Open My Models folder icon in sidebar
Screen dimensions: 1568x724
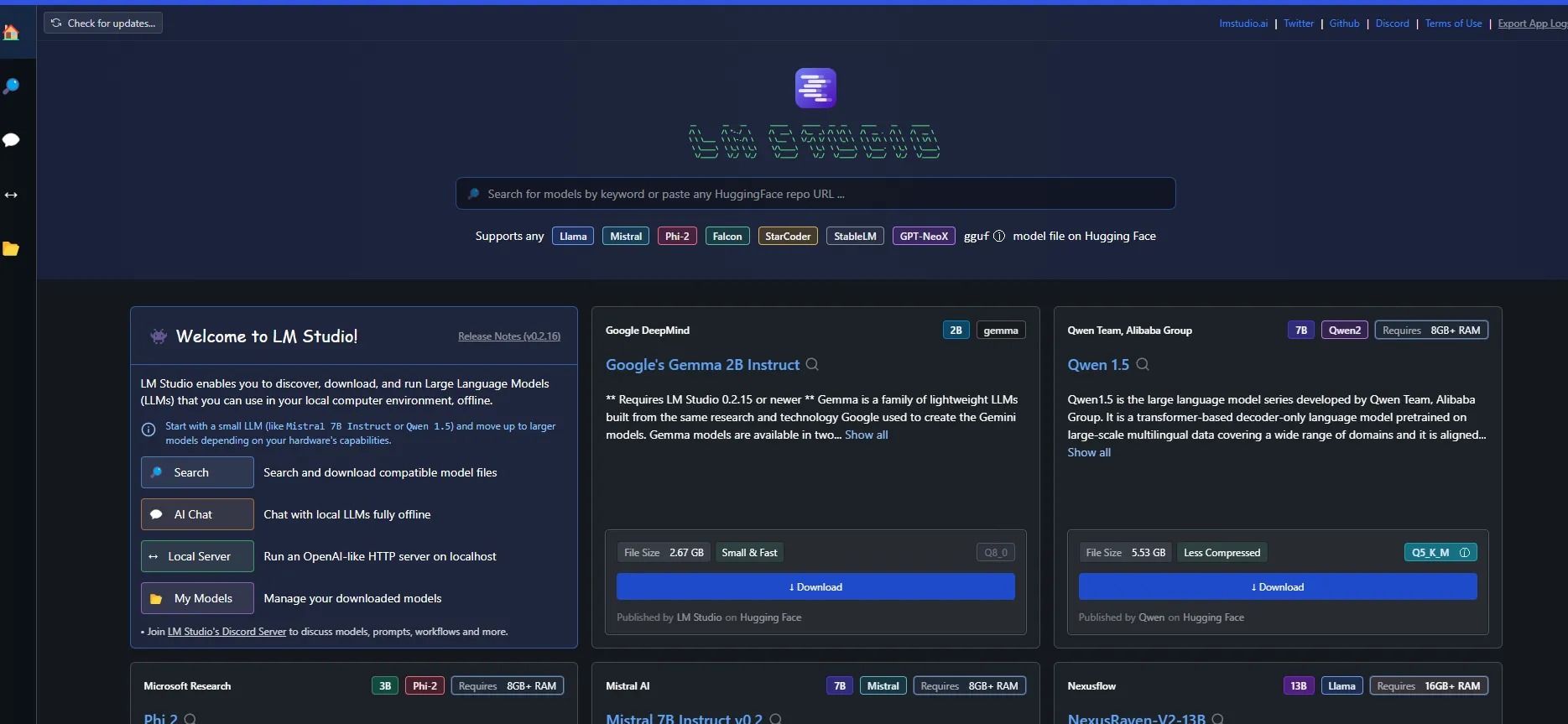tap(11, 248)
